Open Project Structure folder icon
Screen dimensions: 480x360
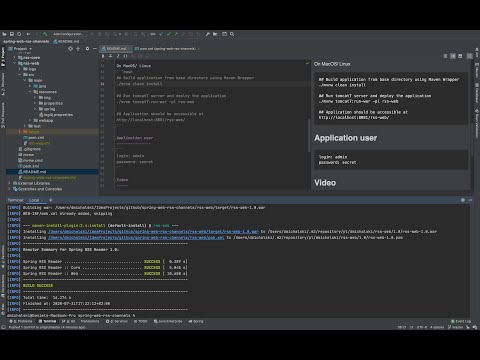point(215,34)
